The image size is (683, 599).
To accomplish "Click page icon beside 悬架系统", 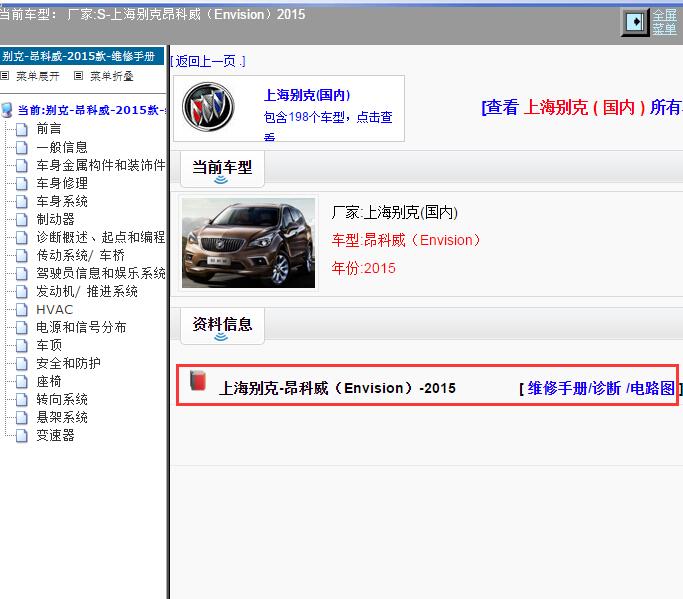I will point(22,418).
